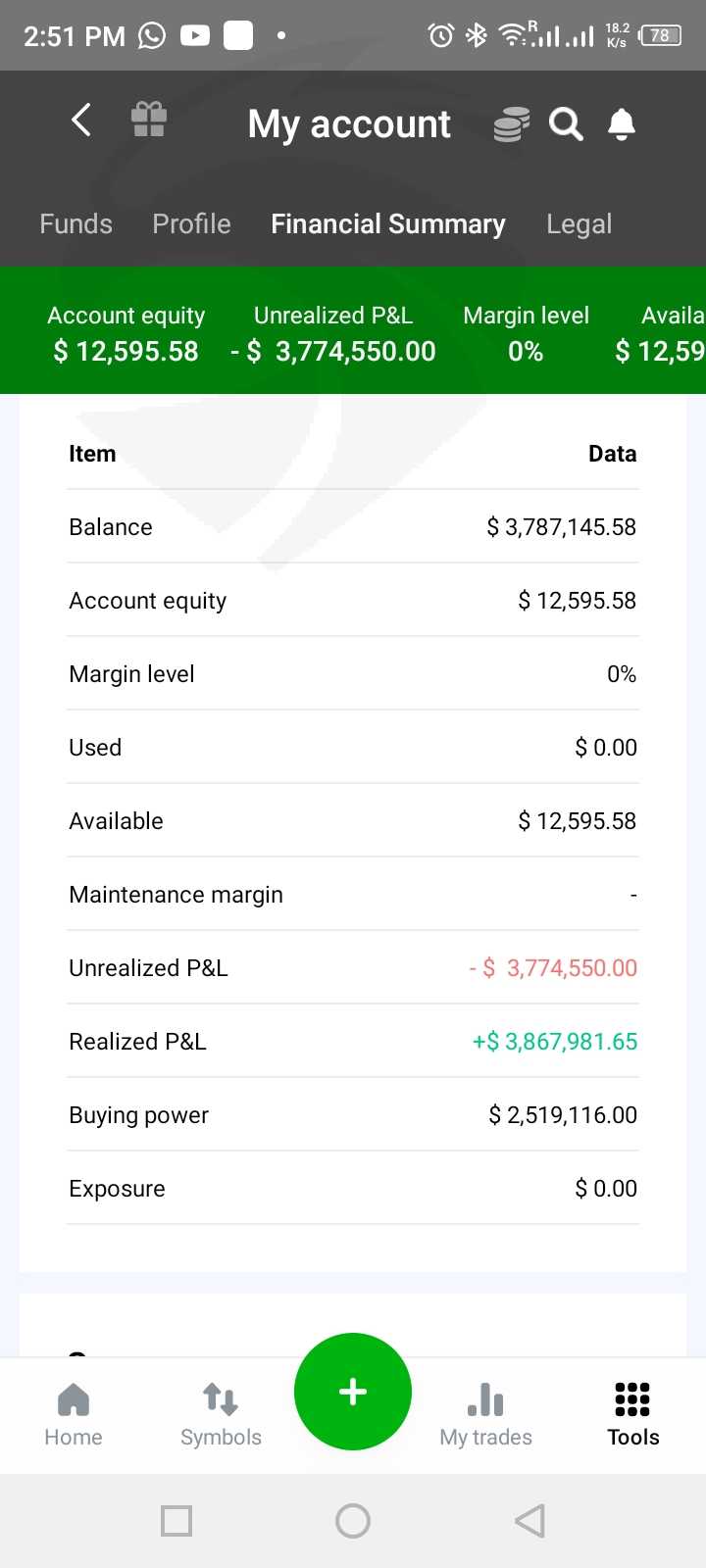Tap the Unrealized P&L banner value

click(x=333, y=351)
